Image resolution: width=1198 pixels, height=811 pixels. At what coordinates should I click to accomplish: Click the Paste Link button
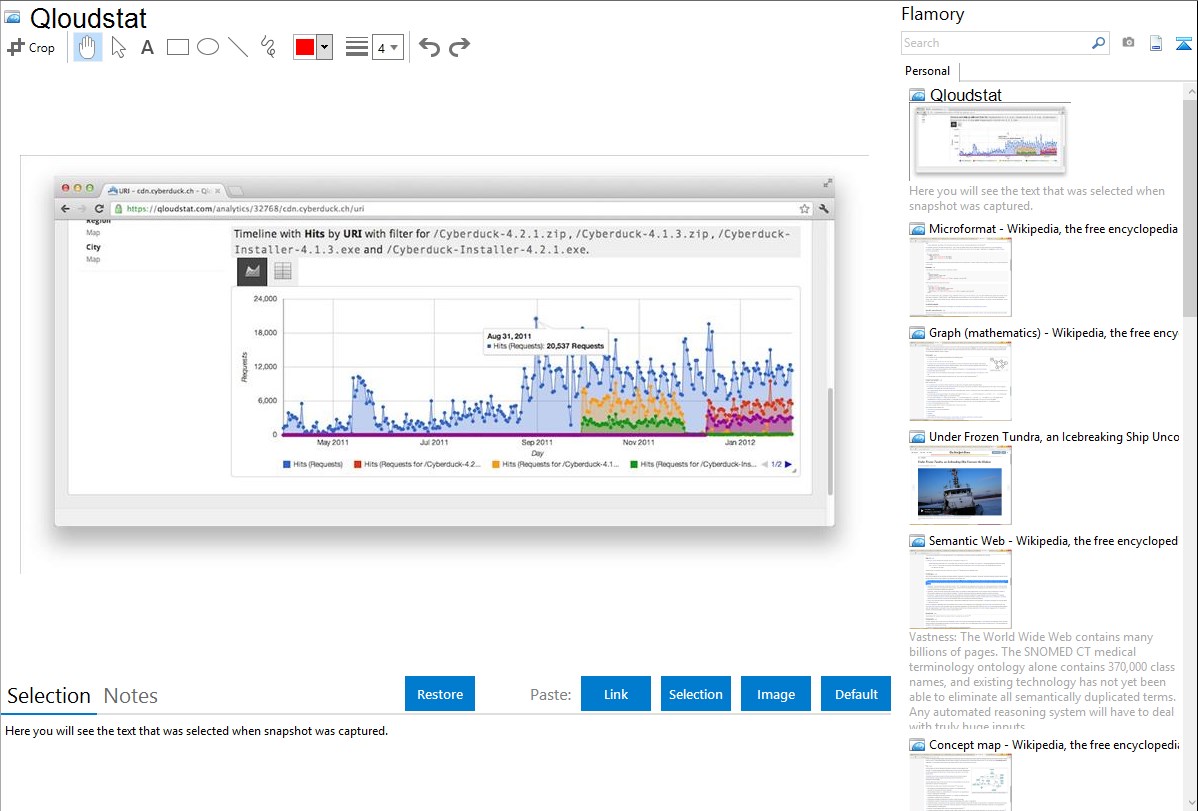coord(616,694)
